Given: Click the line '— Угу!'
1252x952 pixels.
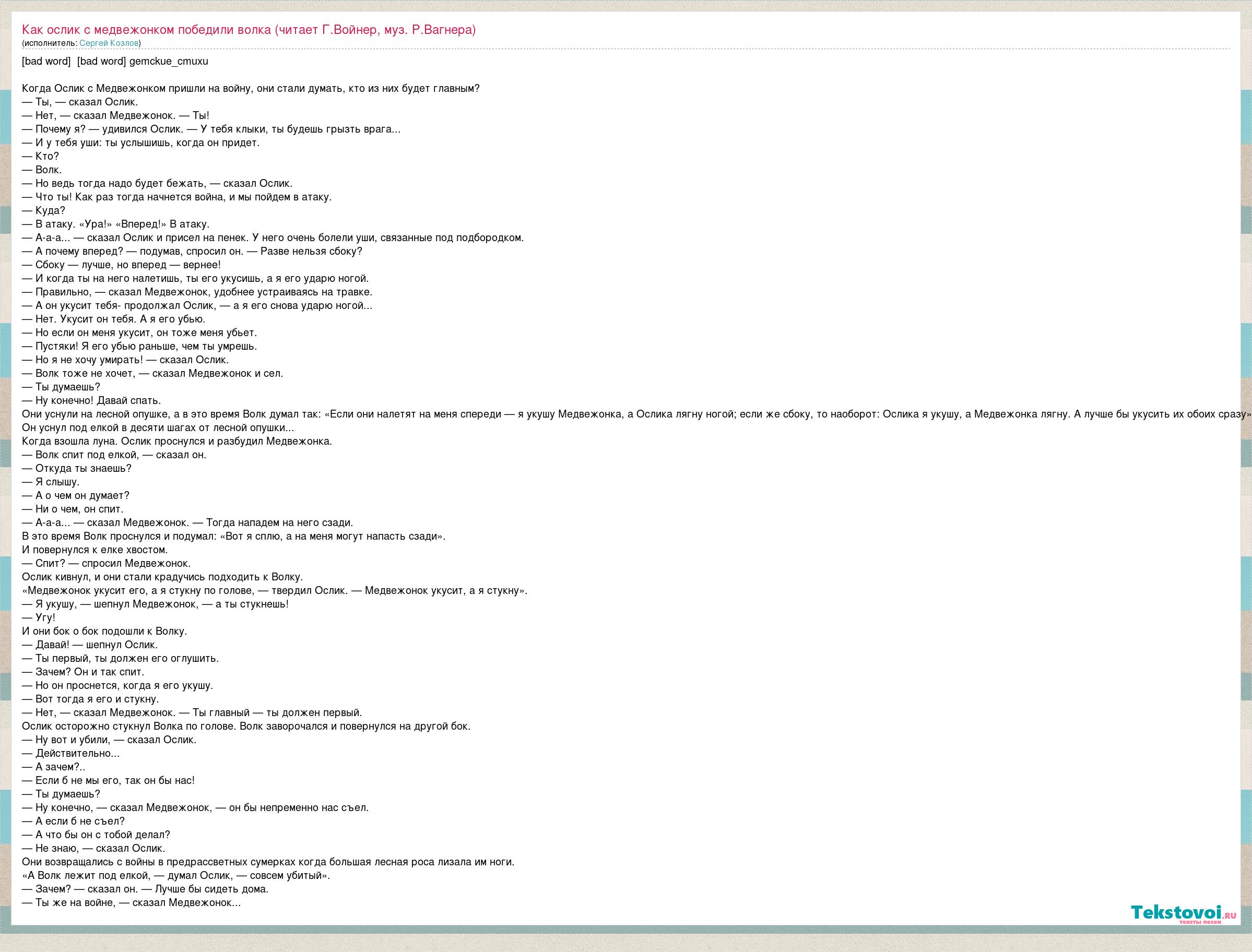Looking at the screenshot, I should click(x=39, y=617).
